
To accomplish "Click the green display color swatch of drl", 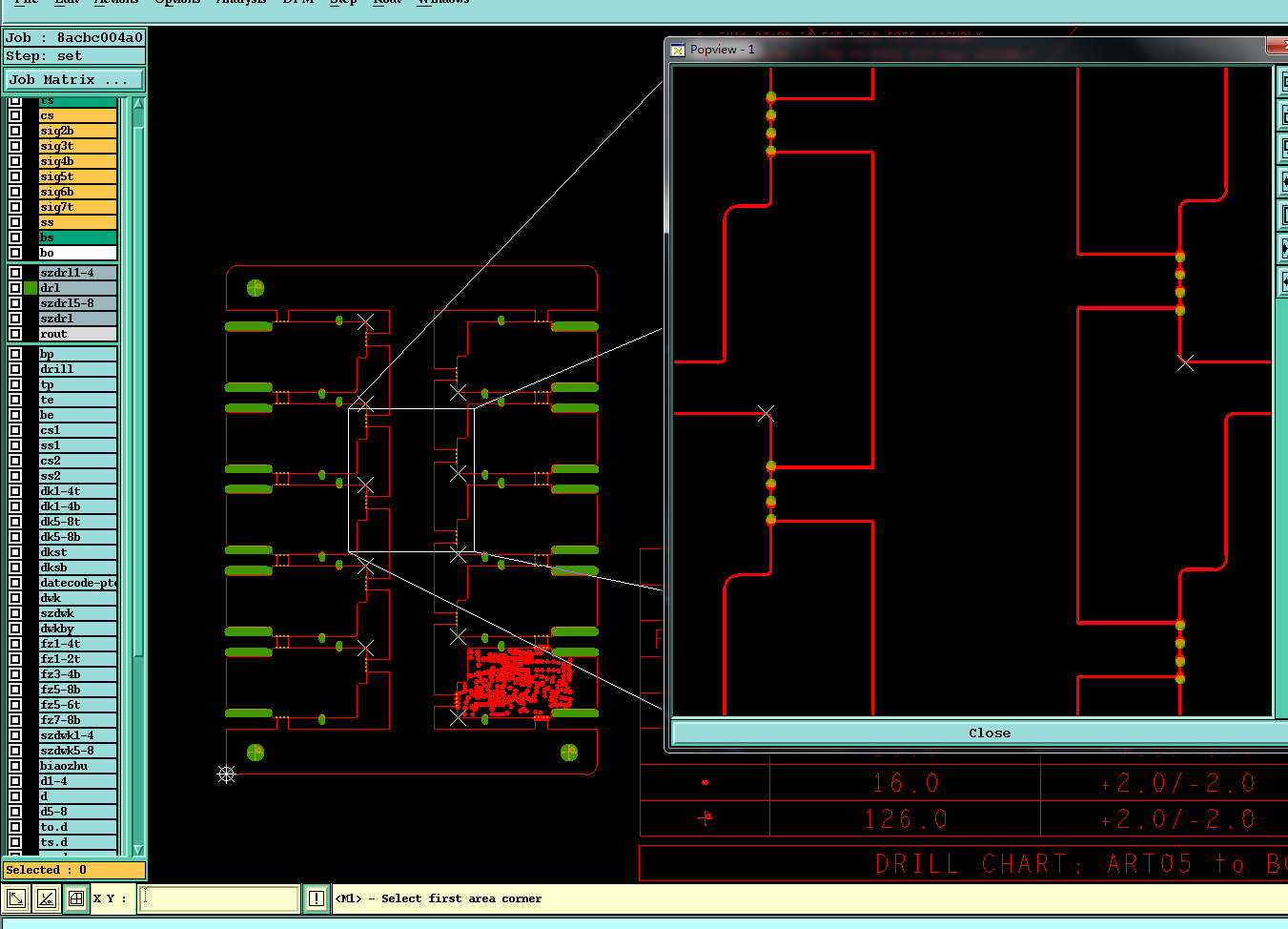I will tap(31, 288).
